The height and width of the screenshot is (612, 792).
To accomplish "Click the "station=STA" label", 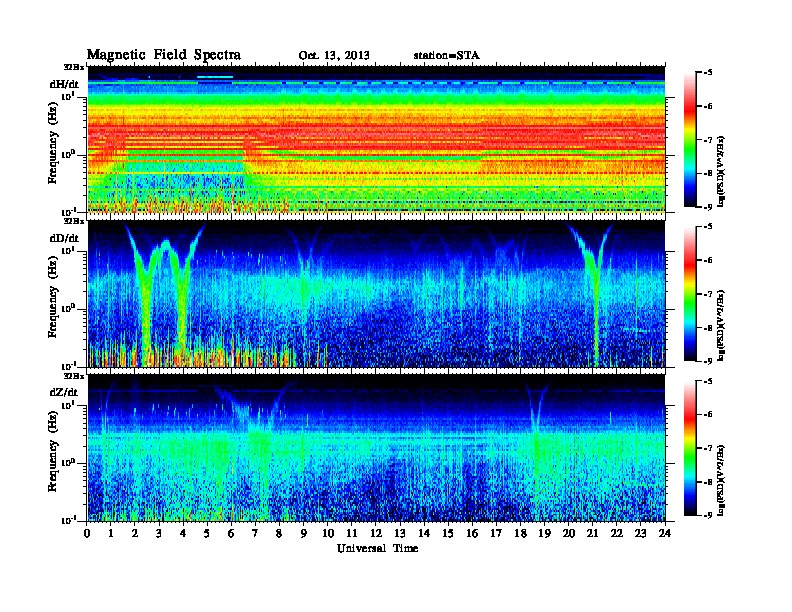I will (x=447, y=56).
